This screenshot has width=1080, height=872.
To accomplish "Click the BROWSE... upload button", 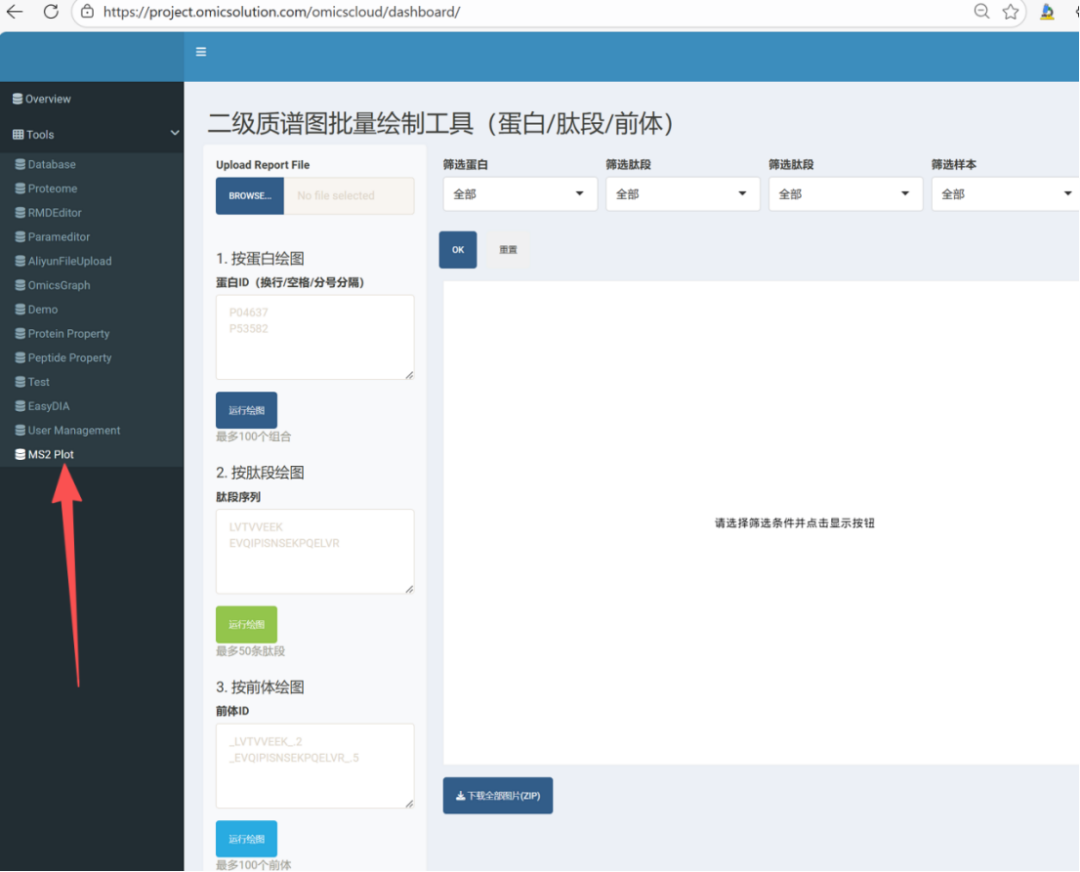I will click(x=250, y=196).
